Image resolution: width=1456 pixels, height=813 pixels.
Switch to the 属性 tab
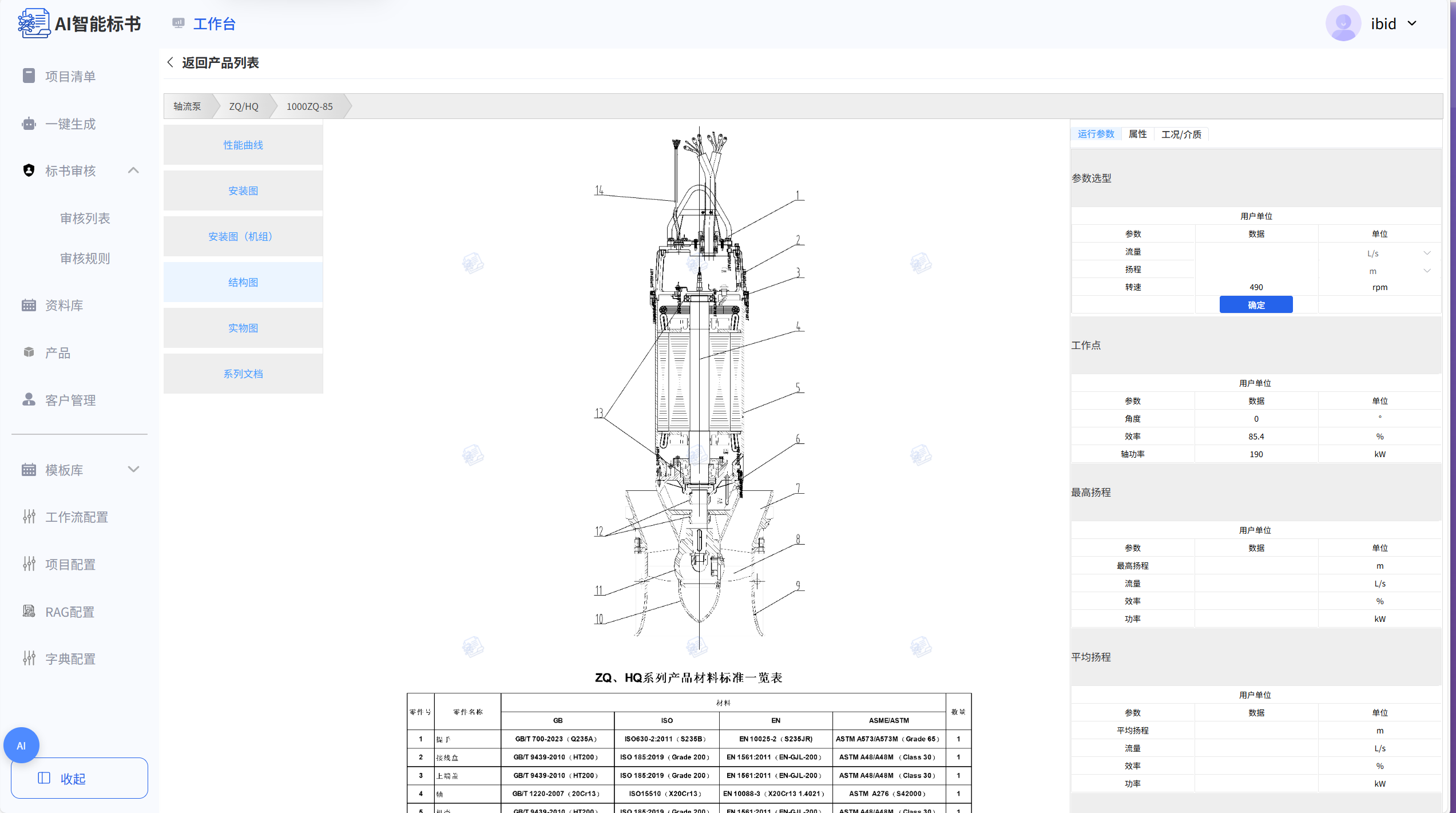(1137, 134)
